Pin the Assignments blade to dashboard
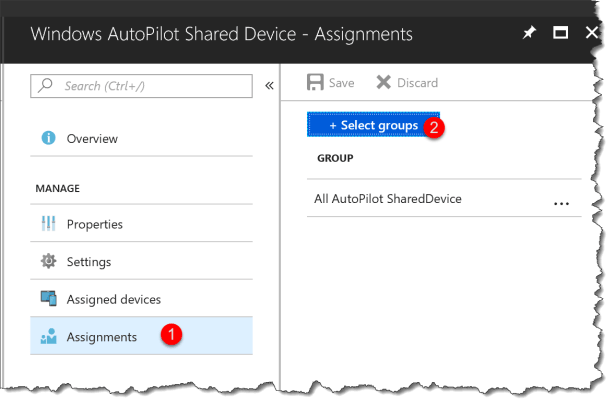Image resolution: width=615 pixels, height=406 pixels. pyautogui.click(x=529, y=33)
